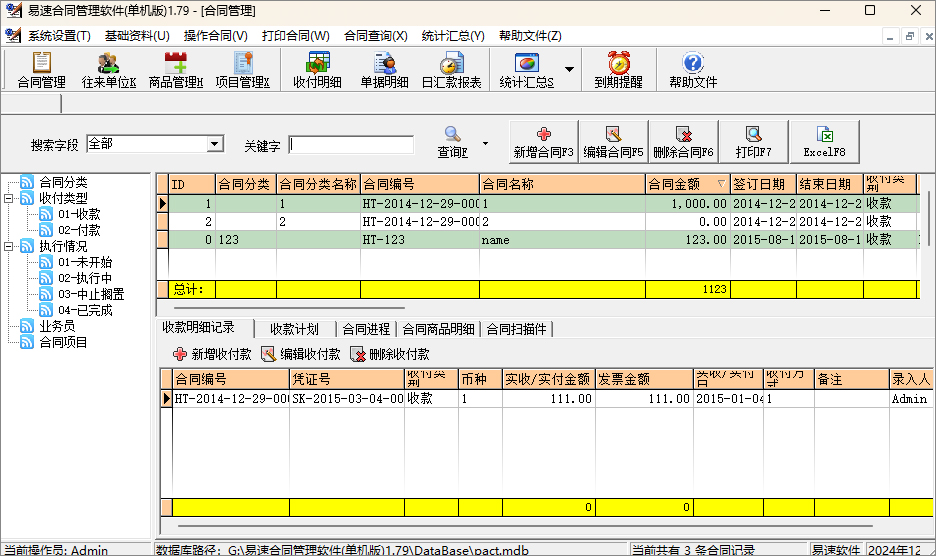The height and width of the screenshot is (556, 936).
Task: Export with ExcelF8 button
Action: coord(824,142)
